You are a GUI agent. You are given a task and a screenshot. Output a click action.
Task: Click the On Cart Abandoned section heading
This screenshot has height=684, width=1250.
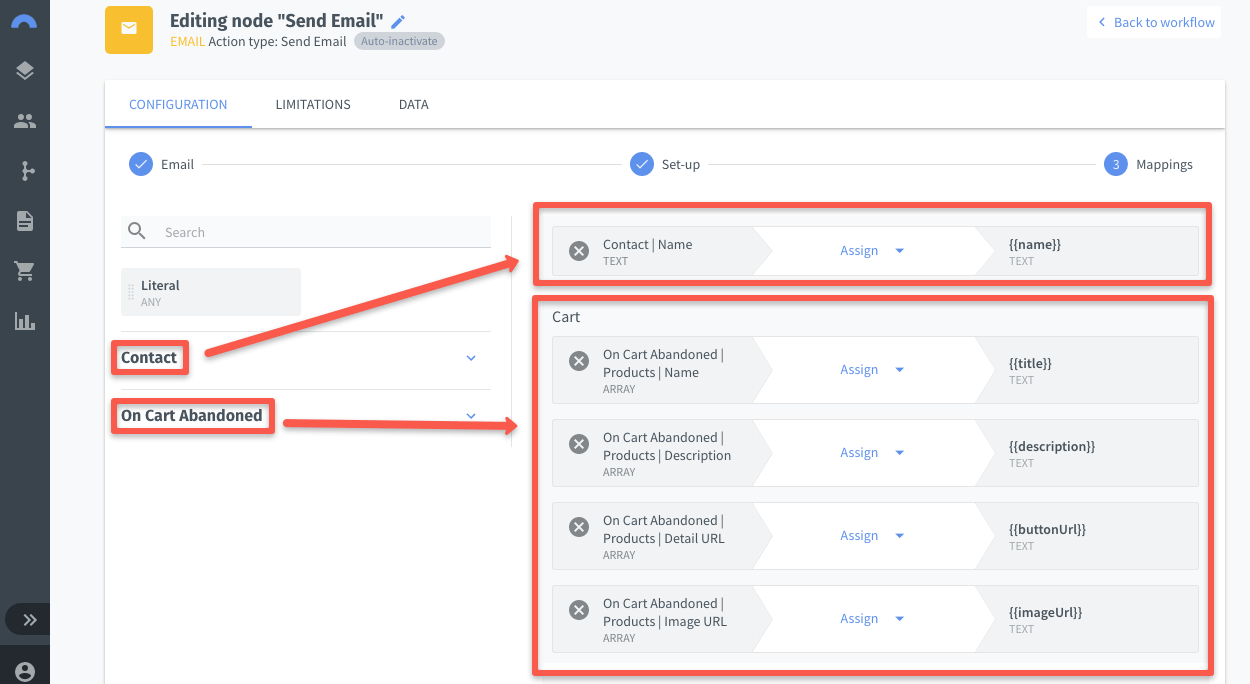coord(192,416)
